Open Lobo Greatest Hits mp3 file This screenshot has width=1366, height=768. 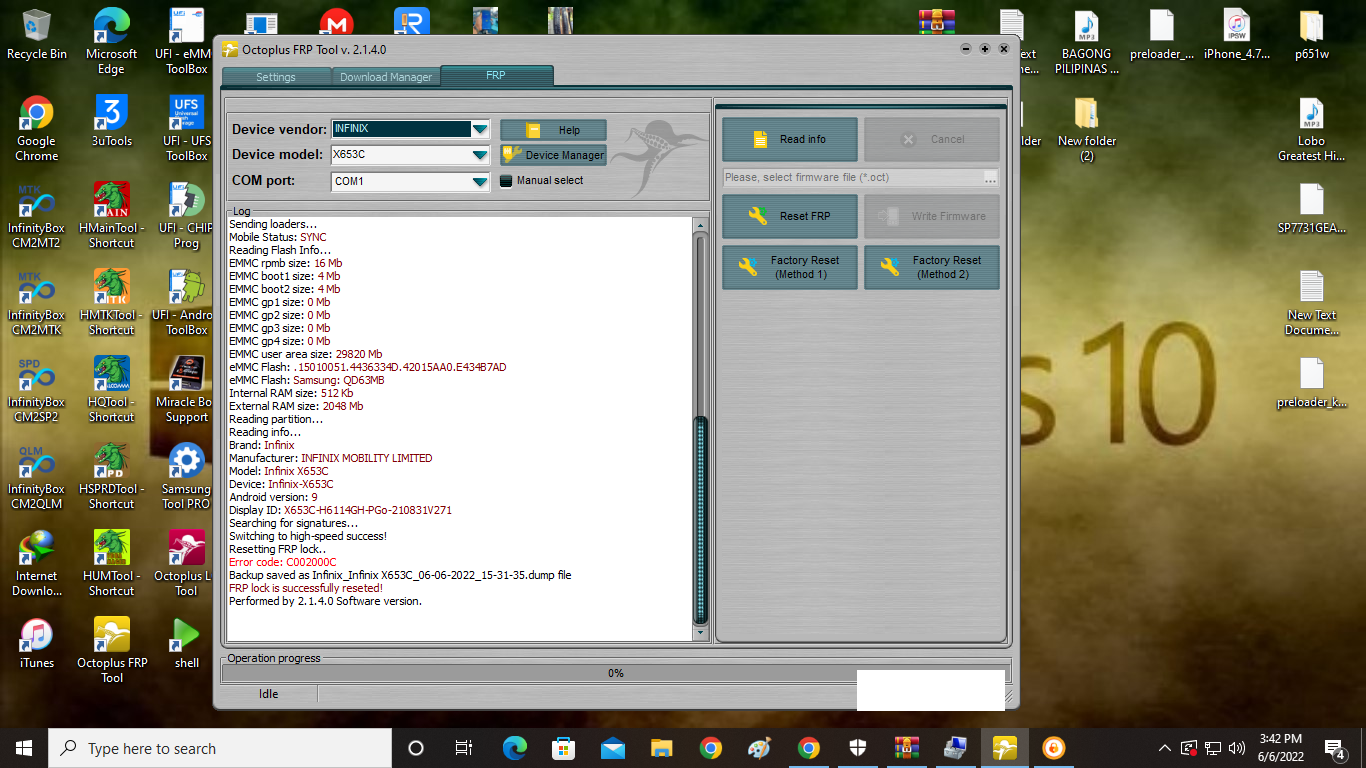(1312, 128)
